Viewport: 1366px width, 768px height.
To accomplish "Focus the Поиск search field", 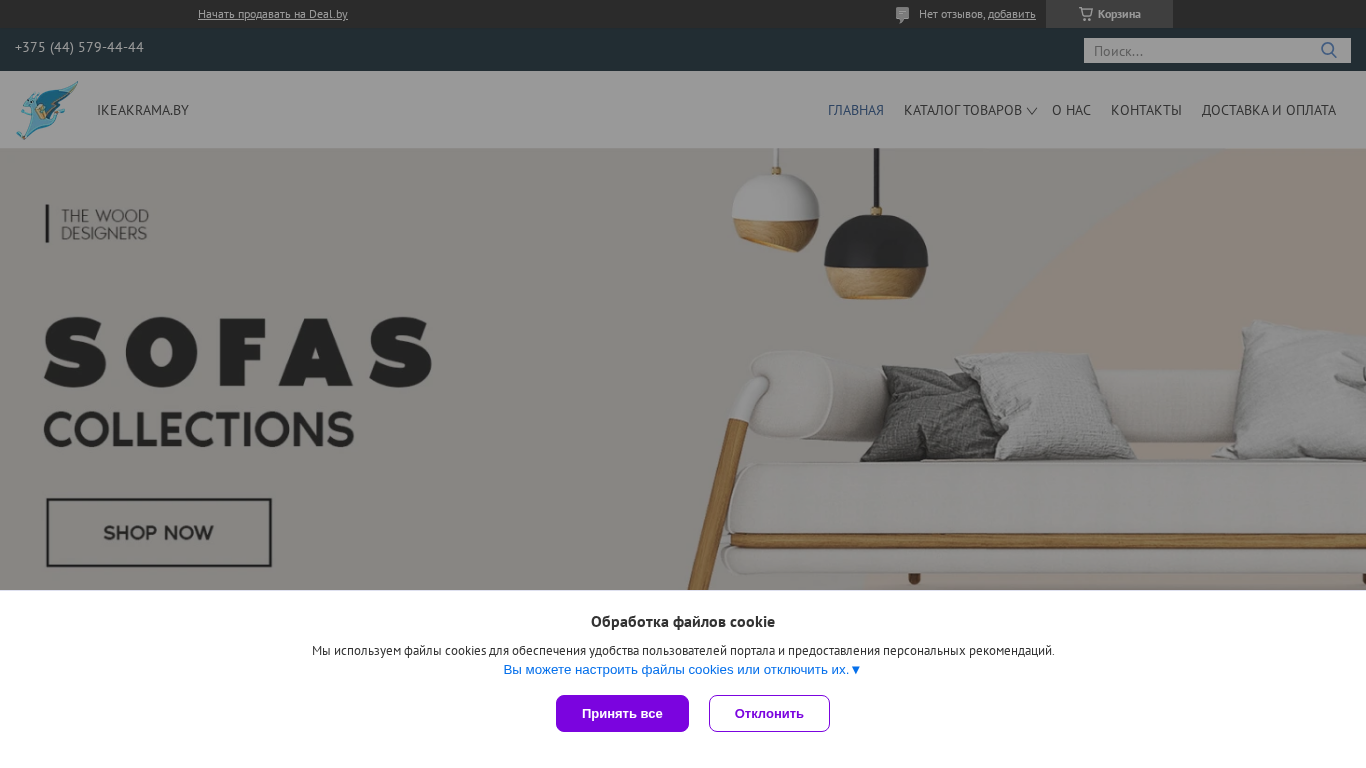I will 1200,50.
